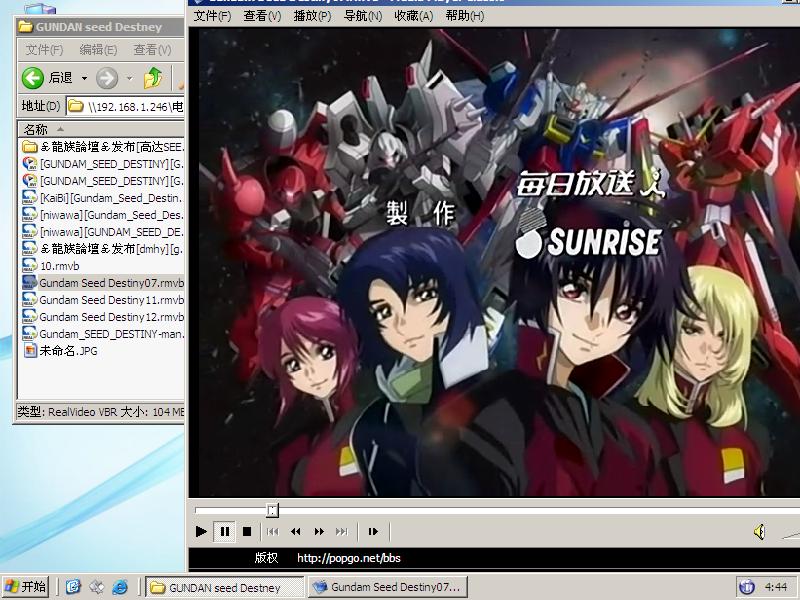The image size is (800, 600).
Task: Click the http://popgo.net/bbs copyright text
Action: click(349, 558)
